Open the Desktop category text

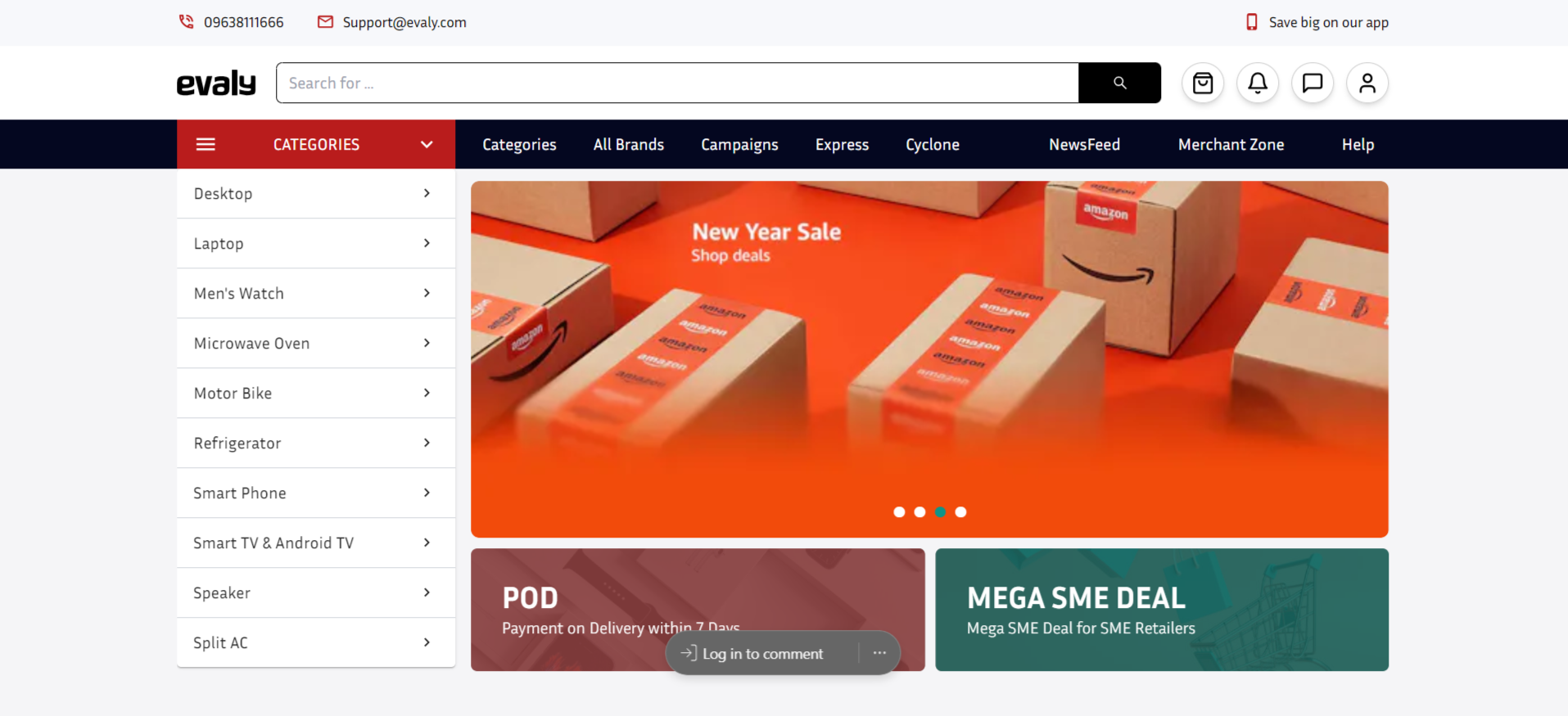pyautogui.click(x=223, y=194)
